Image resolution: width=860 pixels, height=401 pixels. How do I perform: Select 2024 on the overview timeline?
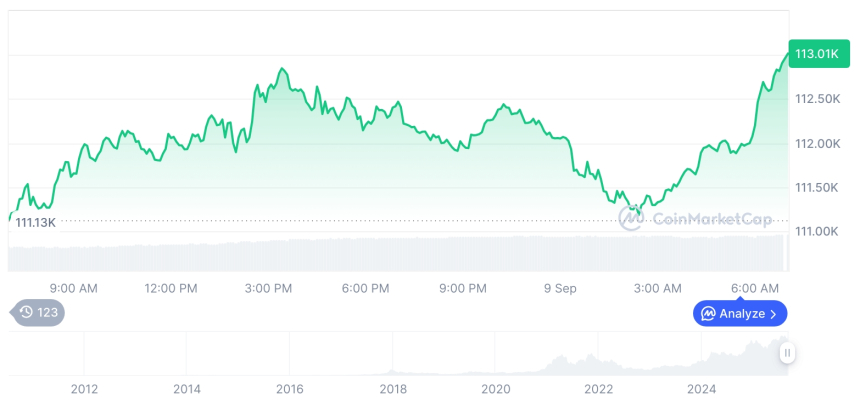[x=702, y=389]
